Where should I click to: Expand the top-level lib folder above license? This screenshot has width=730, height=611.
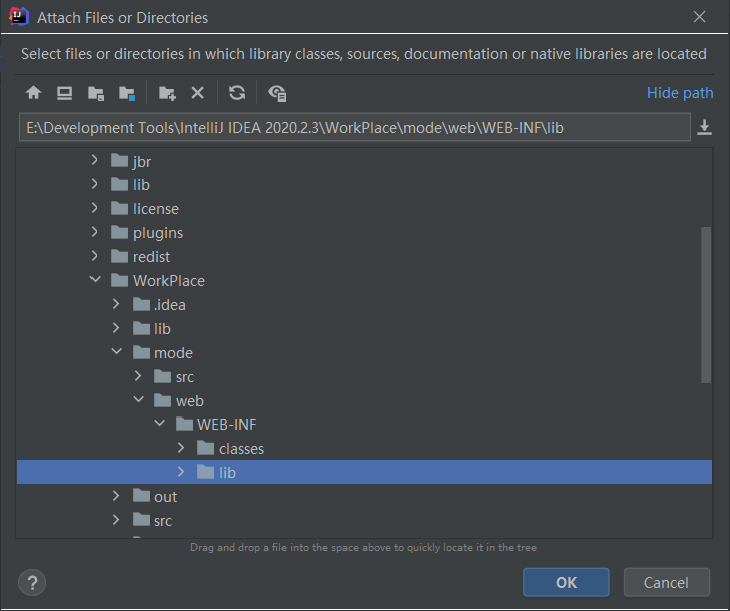(95, 184)
